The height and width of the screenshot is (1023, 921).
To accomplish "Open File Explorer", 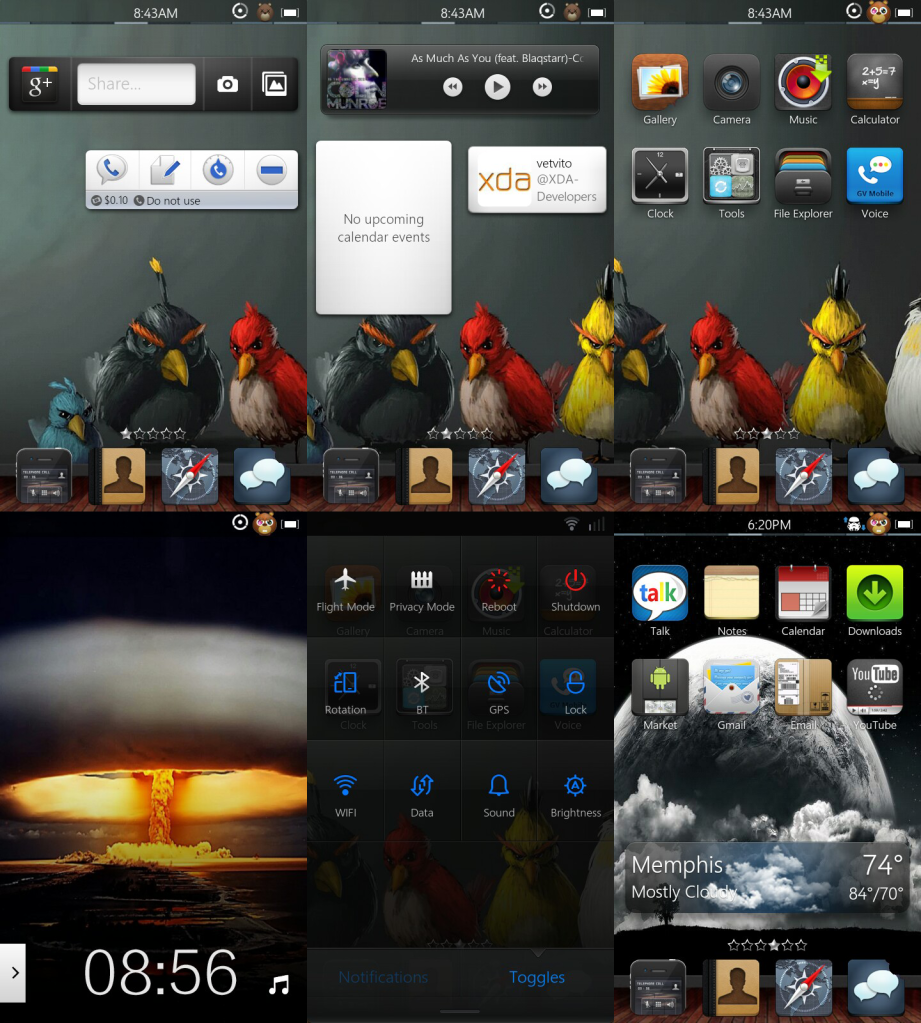I will (803, 181).
